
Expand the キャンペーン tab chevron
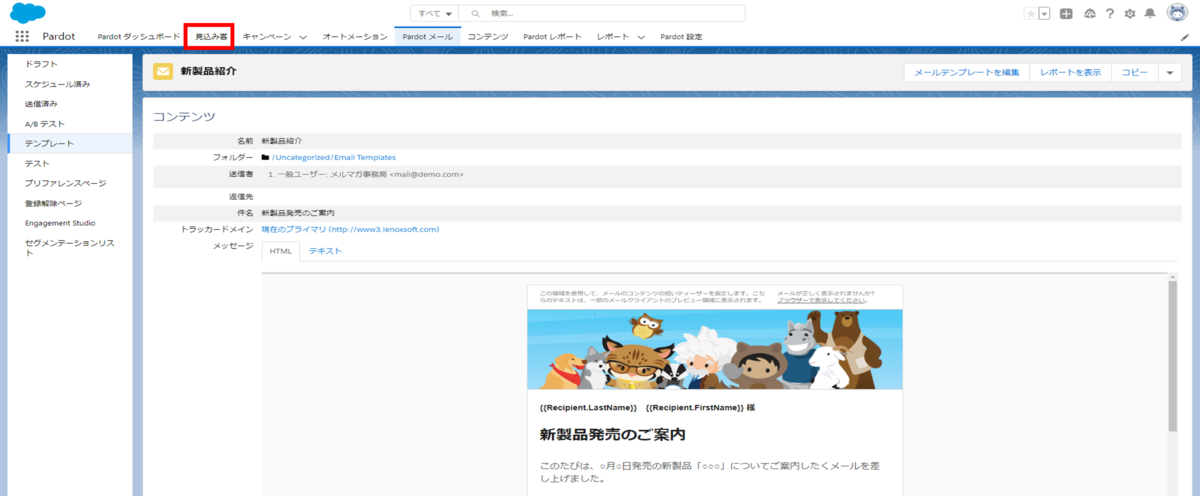(303, 37)
